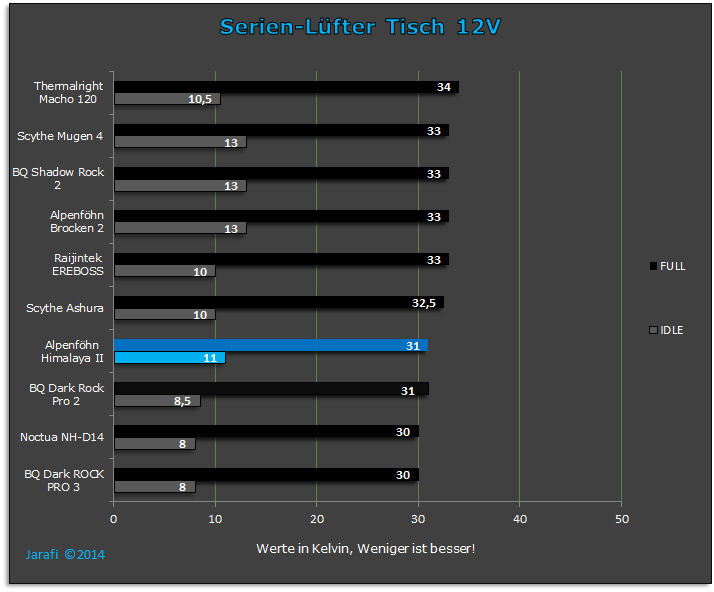Viewport: 714px width, 592px height.
Task: Click the BQ Dark ROCK PRO 3 idle bar
Action: [x=154, y=487]
